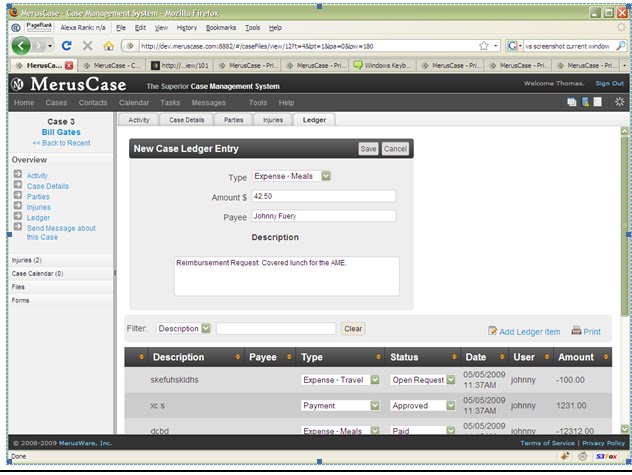
Task: Switch to the Case Details tab
Action: pos(186,120)
